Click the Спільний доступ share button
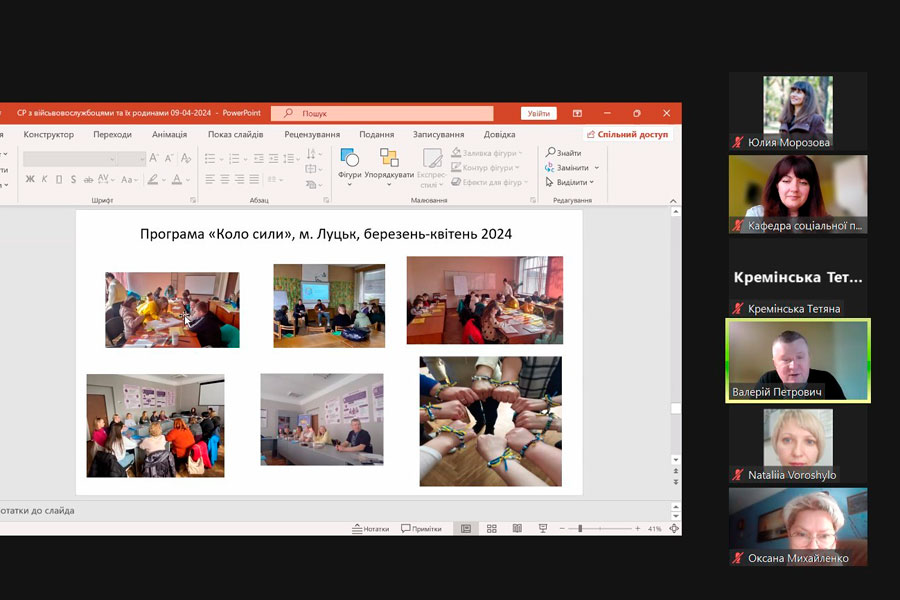 627,134
